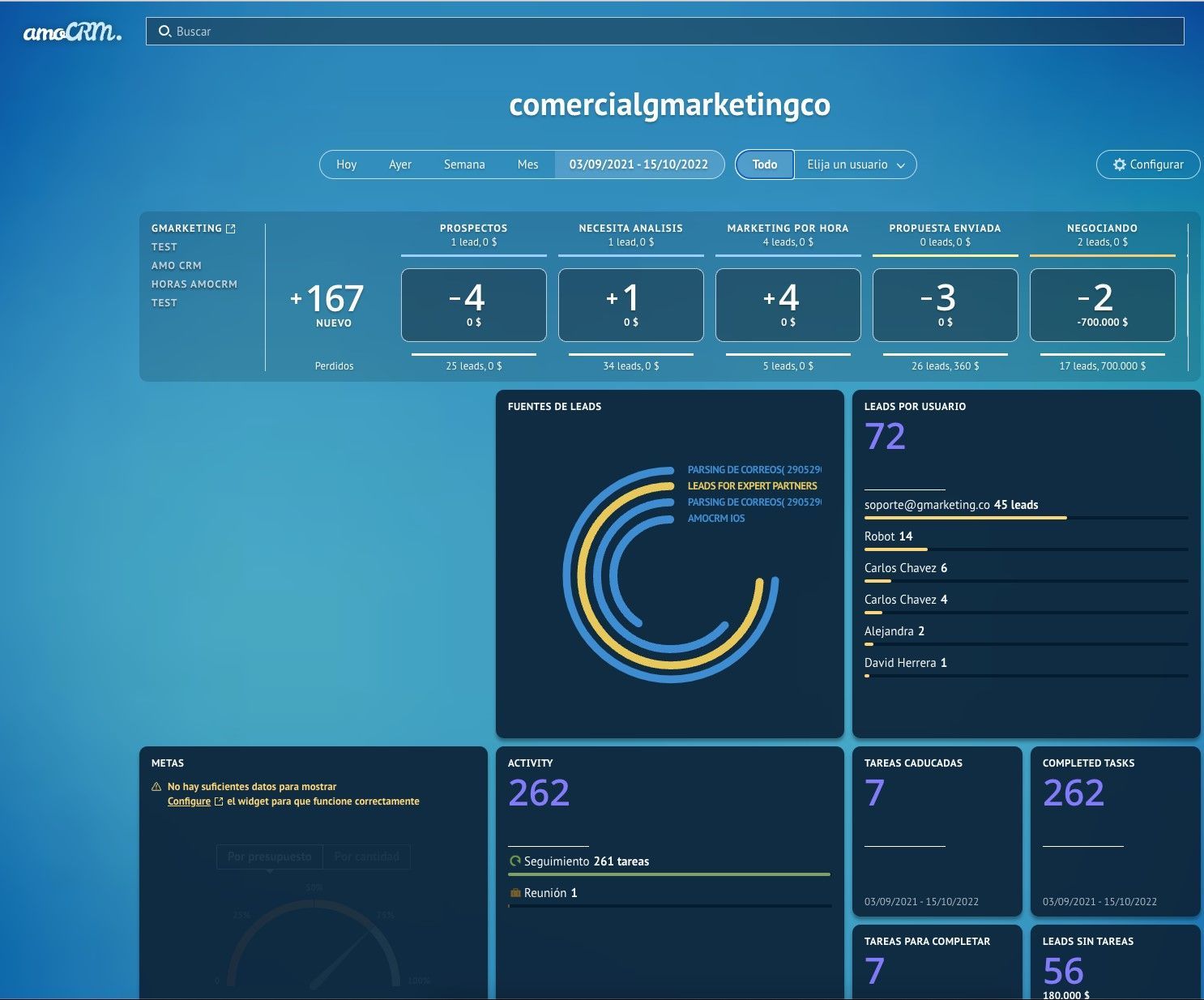Open the Elija un usuario dropdown
Viewport: 1204px width, 1000px height.
[x=856, y=165]
